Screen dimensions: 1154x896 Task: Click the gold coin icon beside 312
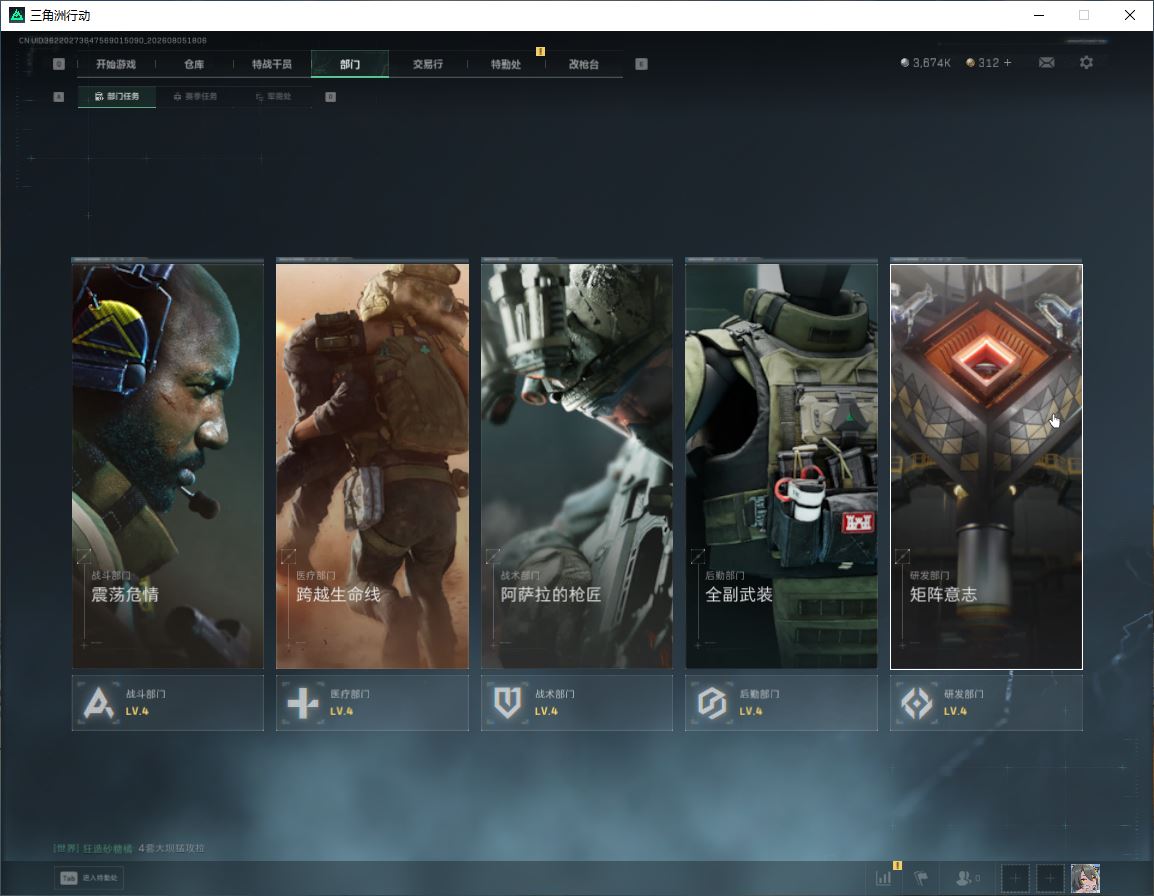click(x=970, y=63)
